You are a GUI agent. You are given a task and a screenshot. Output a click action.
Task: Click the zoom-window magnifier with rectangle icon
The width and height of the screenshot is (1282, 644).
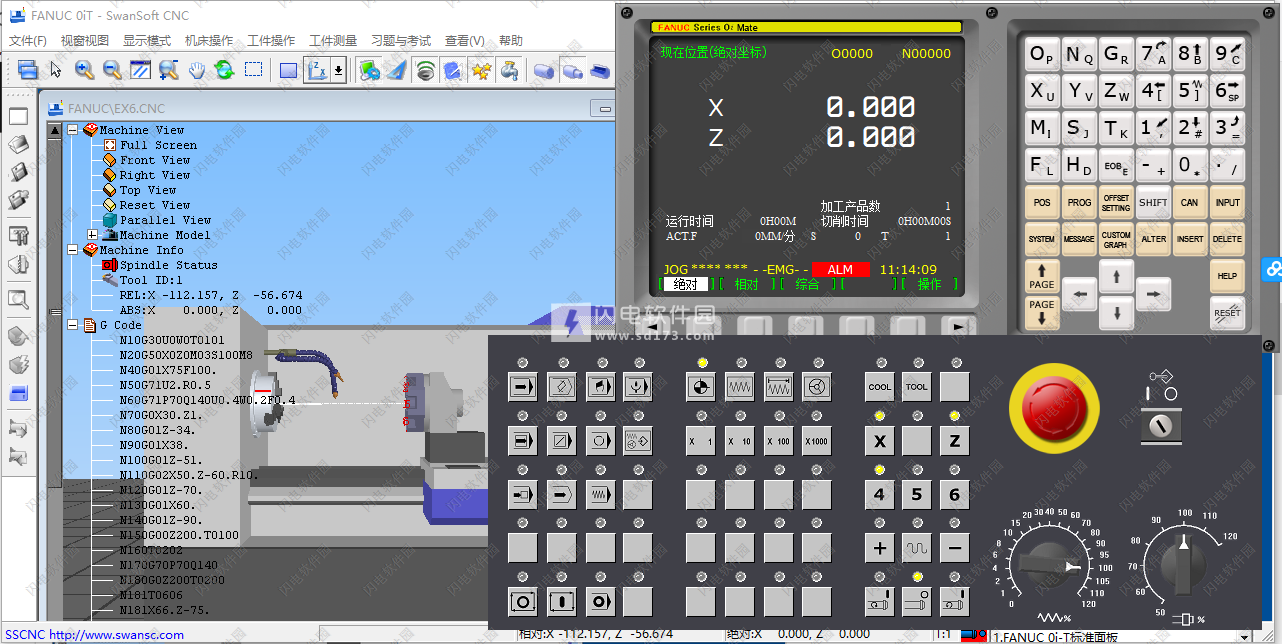pos(169,70)
